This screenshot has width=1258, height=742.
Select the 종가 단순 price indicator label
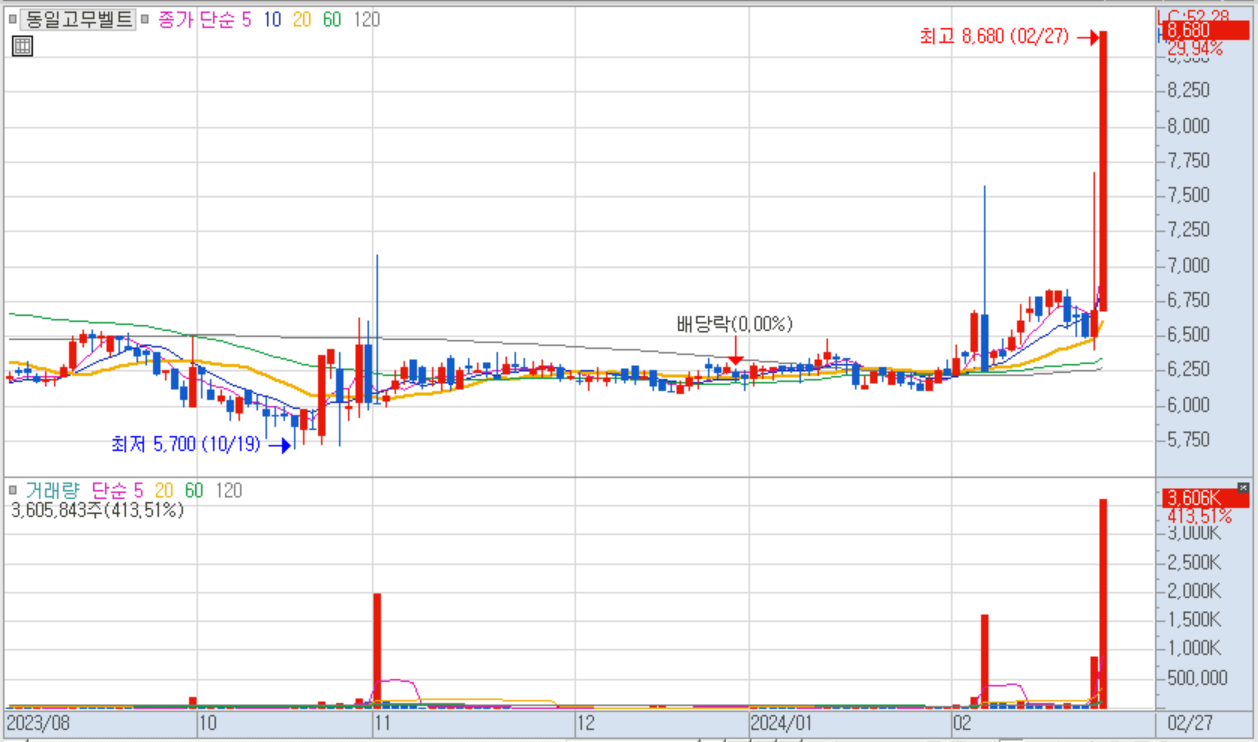[197, 19]
